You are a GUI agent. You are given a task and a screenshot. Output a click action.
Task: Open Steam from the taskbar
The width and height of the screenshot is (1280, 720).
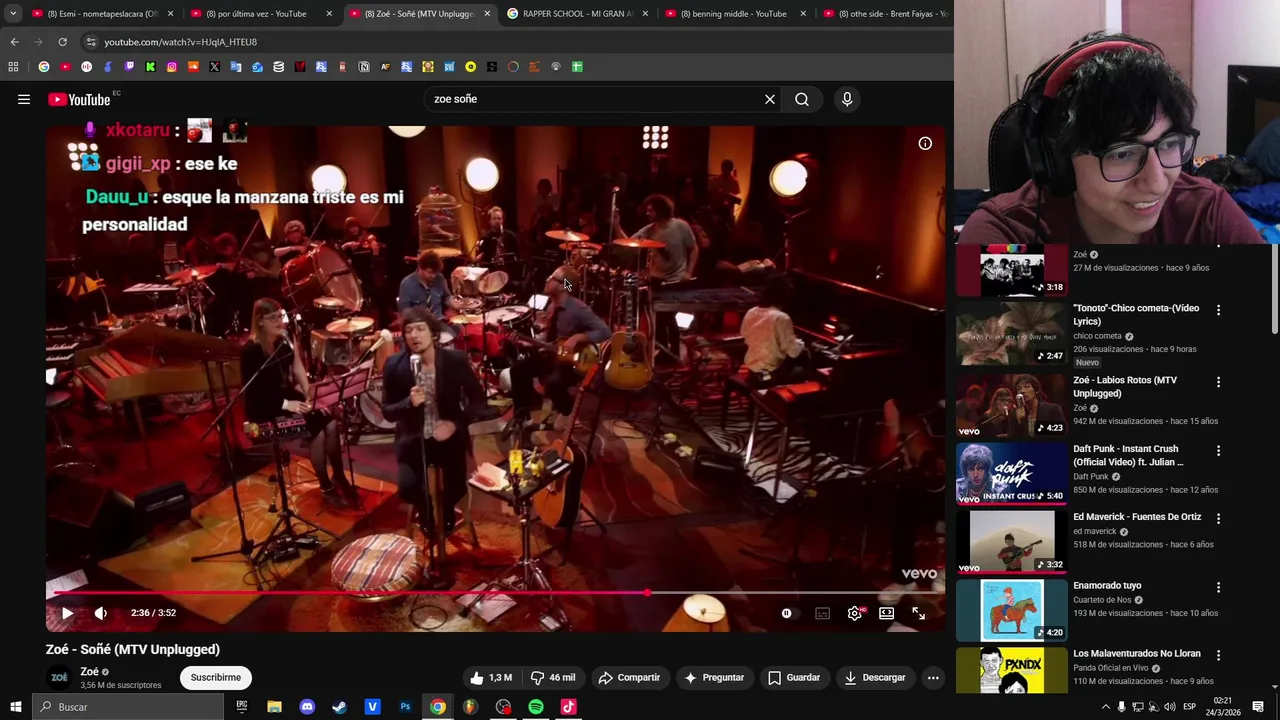339,707
